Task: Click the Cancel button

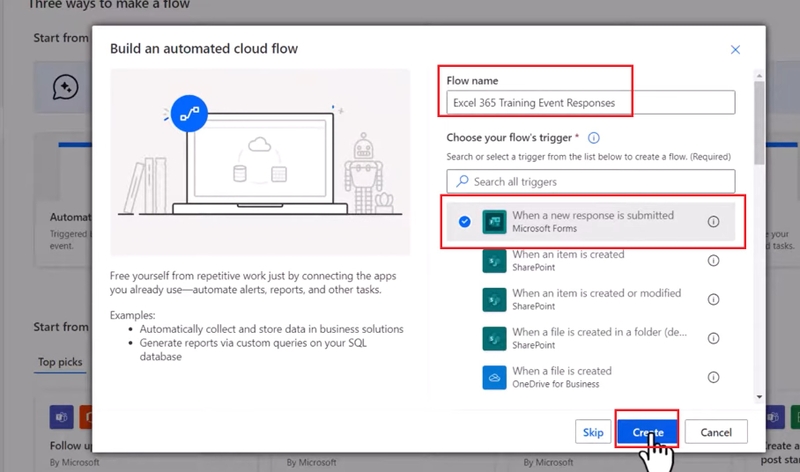Action: (x=716, y=432)
